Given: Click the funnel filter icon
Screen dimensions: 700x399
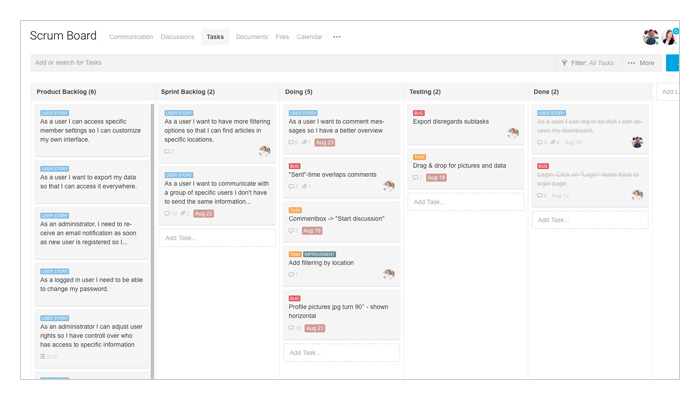Looking at the screenshot, I should point(564,63).
